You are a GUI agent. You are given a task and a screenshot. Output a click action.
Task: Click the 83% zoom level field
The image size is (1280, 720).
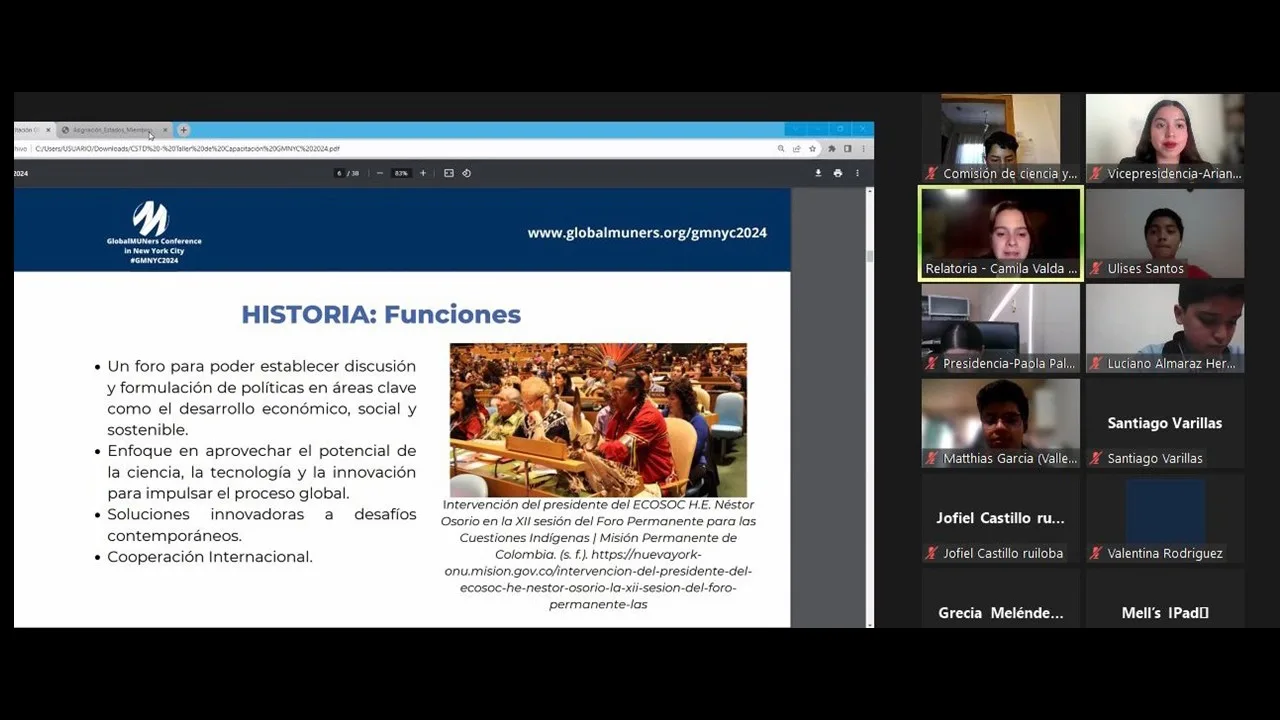pos(401,173)
